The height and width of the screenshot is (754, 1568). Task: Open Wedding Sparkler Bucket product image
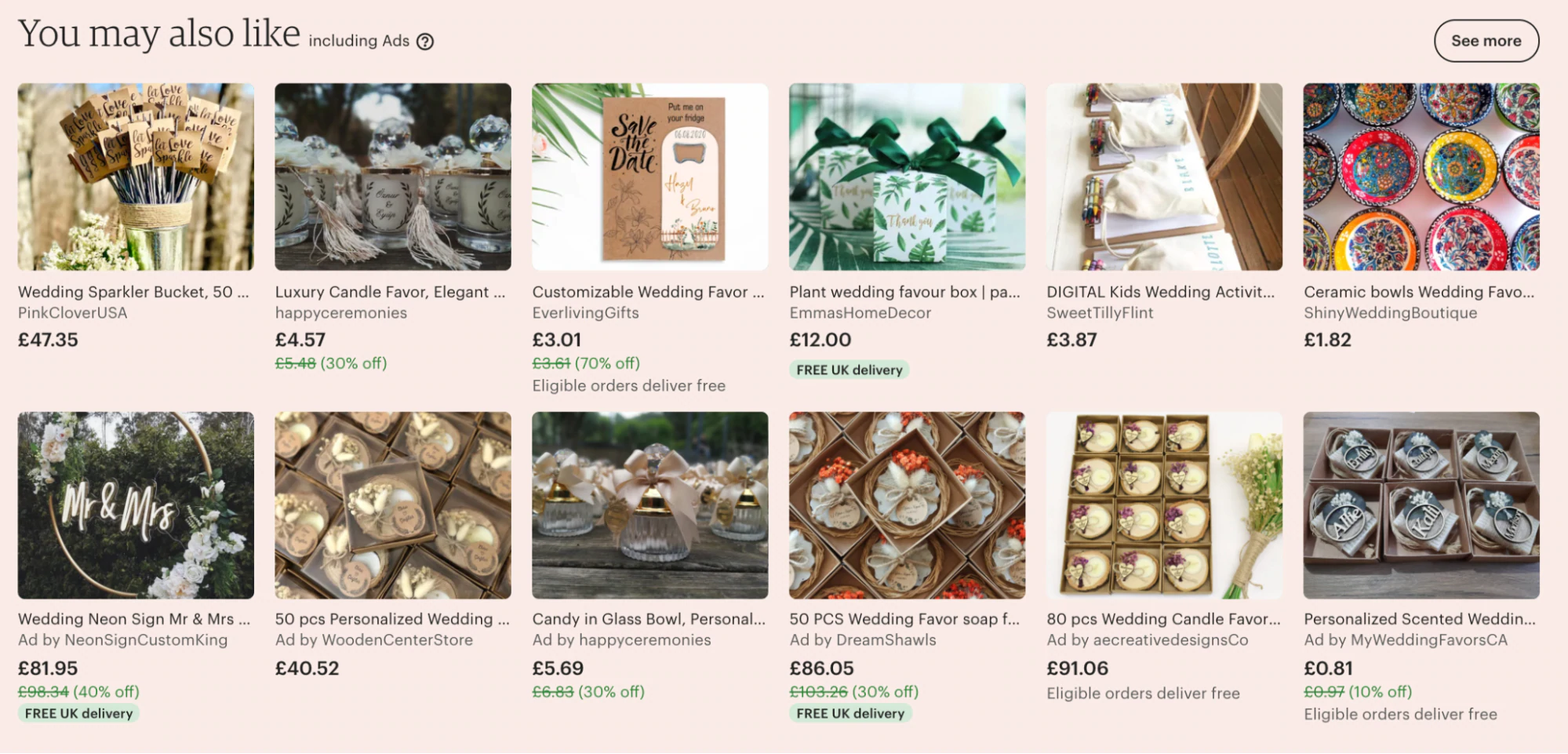[x=136, y=177]
